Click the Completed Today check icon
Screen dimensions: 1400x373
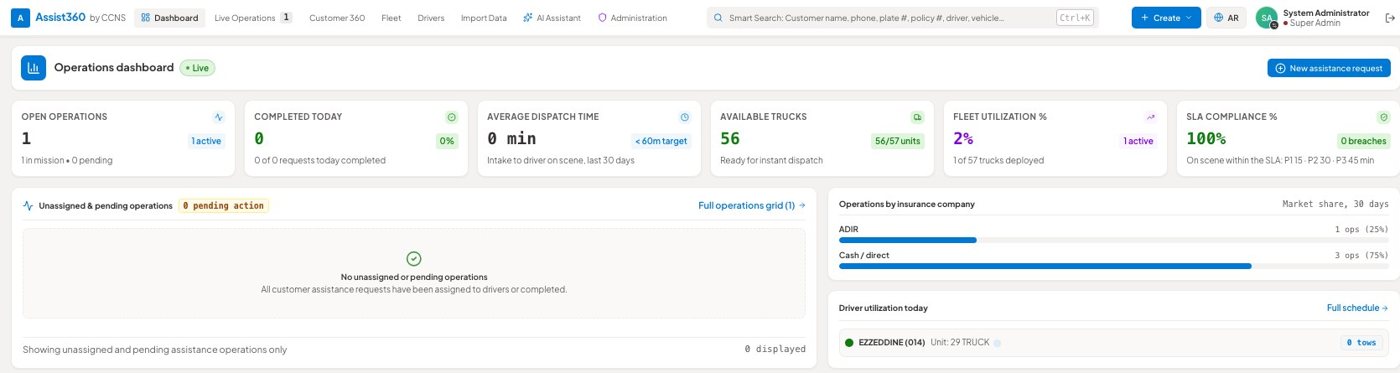(452, 117)
